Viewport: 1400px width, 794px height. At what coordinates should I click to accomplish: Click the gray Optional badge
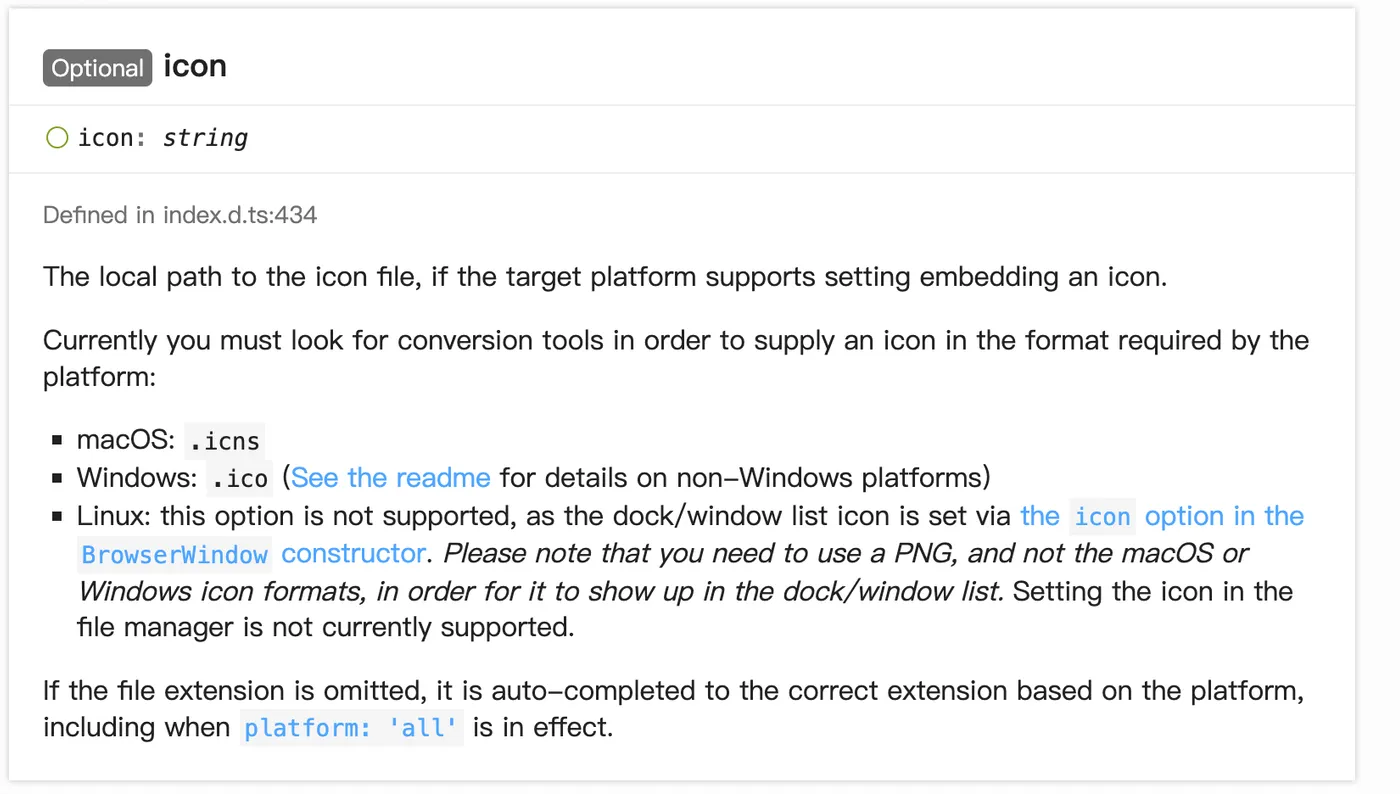[x=97, y=68]
